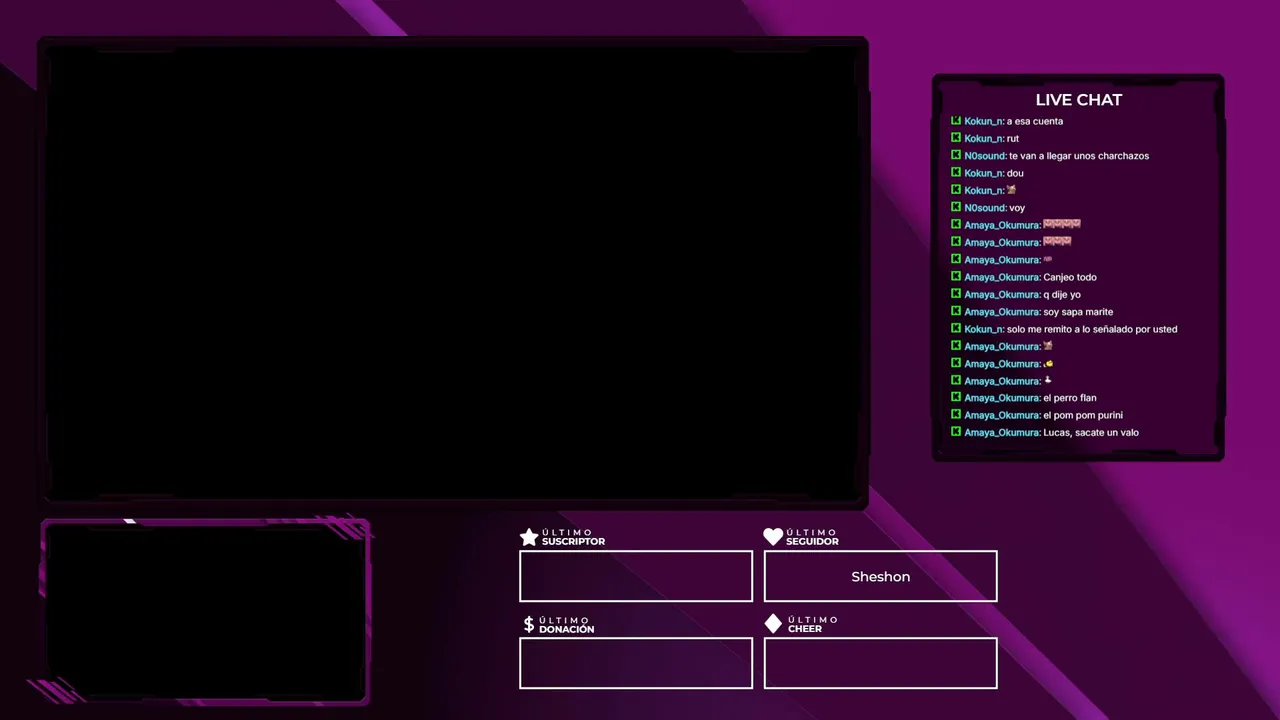Click the green badge on the "dou" row
The height and width of the screenshot is (720, 1280).
coord(956,173)
